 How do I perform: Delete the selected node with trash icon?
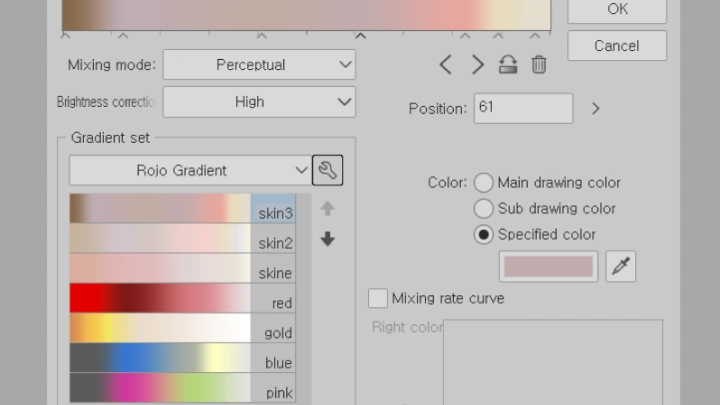click(x=539, y=65)
